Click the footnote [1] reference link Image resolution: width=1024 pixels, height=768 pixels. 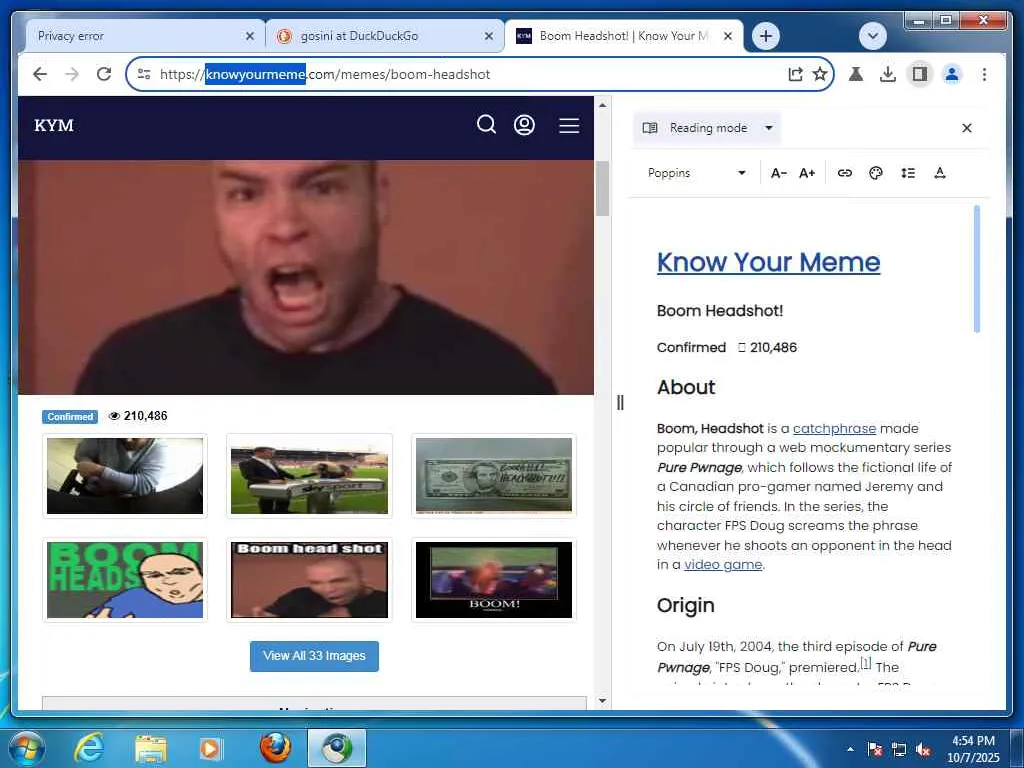(865, 663)
